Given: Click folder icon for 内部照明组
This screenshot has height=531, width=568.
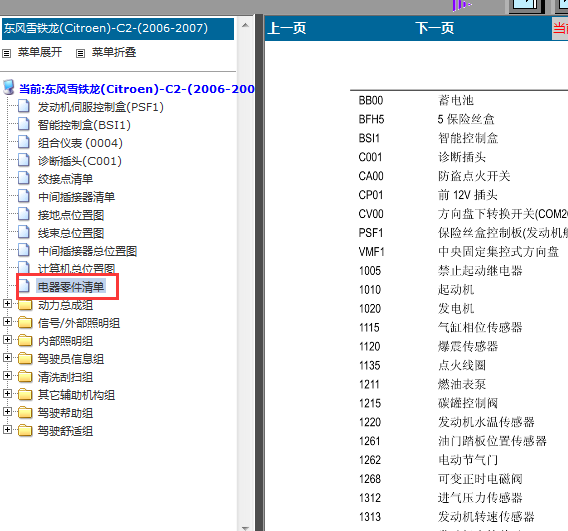Looking at the screenshot, I should [x=25, y=340].
